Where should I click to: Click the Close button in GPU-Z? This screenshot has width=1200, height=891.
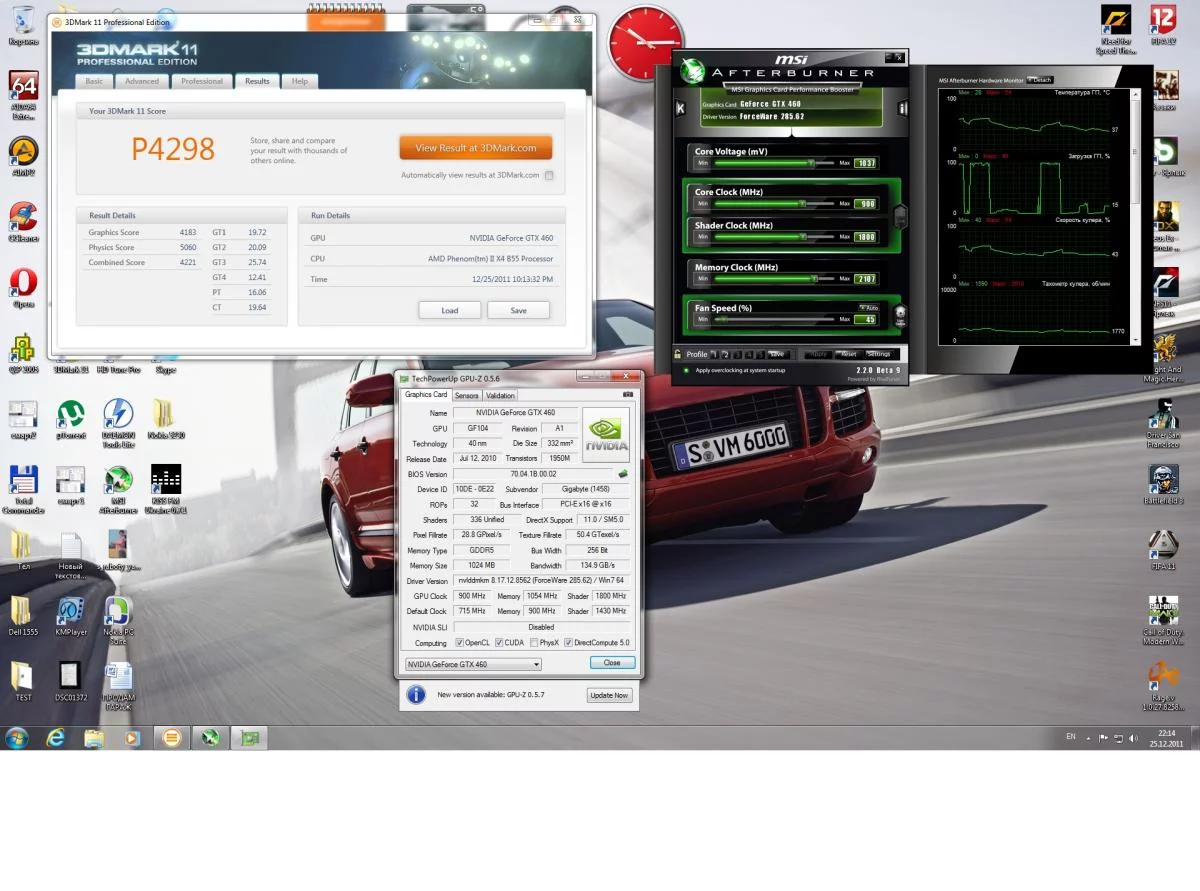pos(612,663)
